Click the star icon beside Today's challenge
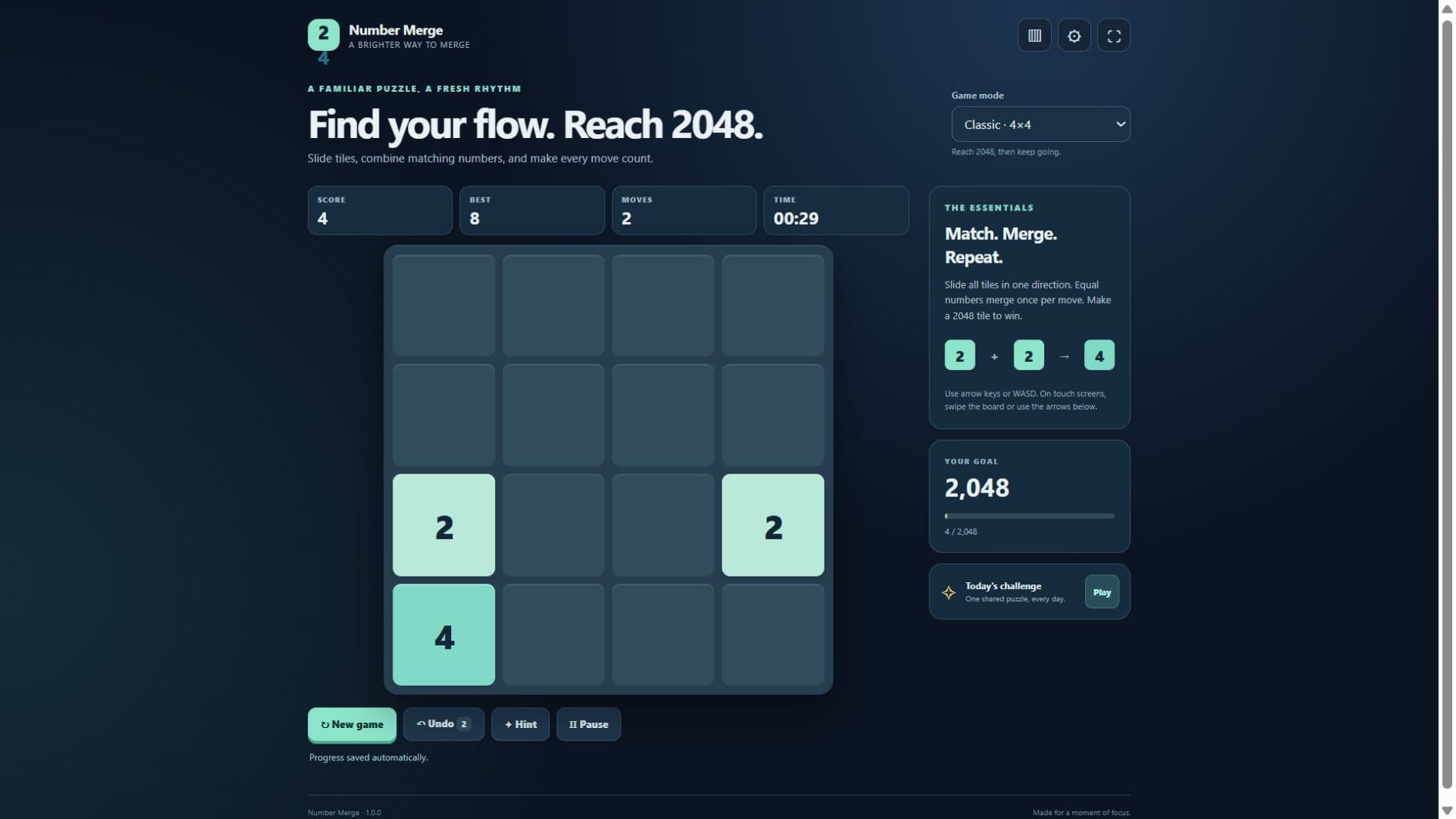This screenshot has height=819, width=1456. coord(949,592)
